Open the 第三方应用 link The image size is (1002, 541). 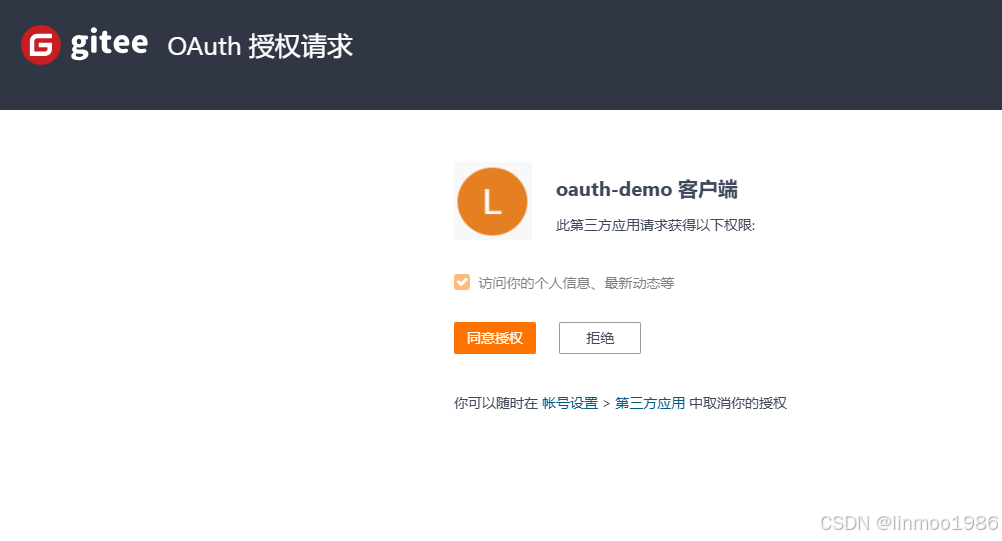[649, 403]
